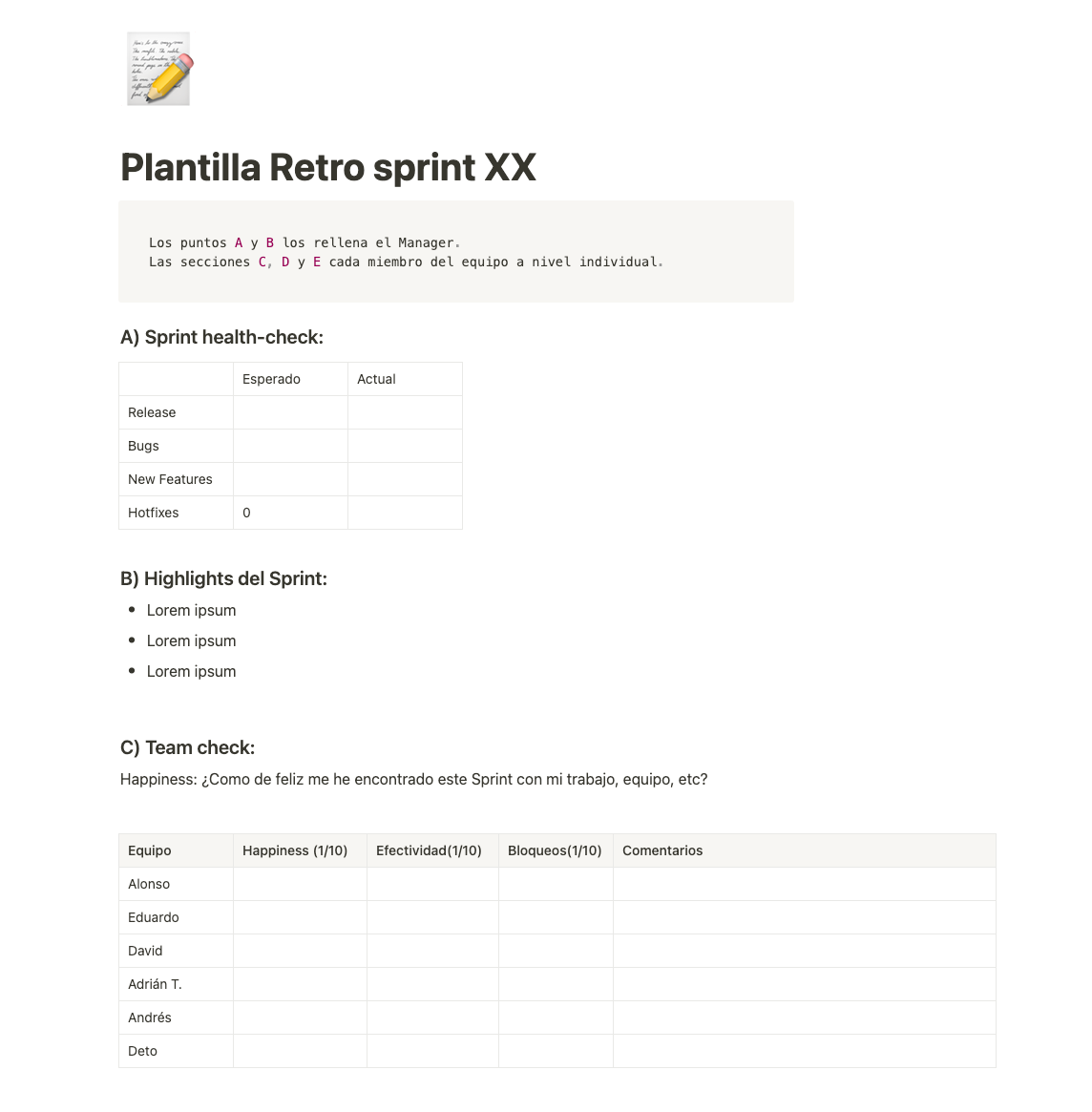This screenshot has height=1112, width=1092.
Task: Select the Happiness (1/10) column header
Action: point(300,851)
